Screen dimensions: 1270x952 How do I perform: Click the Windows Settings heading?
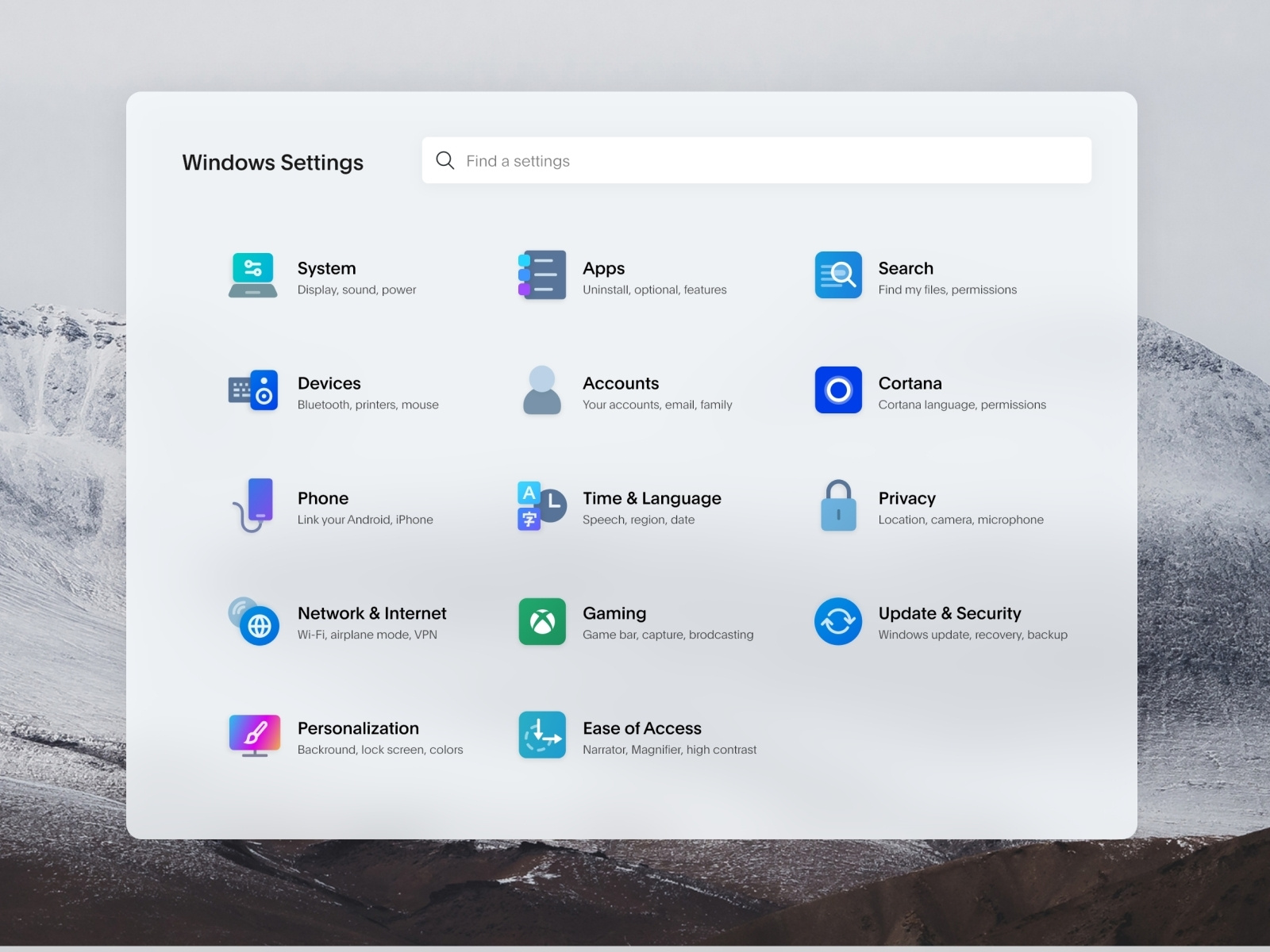click(x=273, y=163)
